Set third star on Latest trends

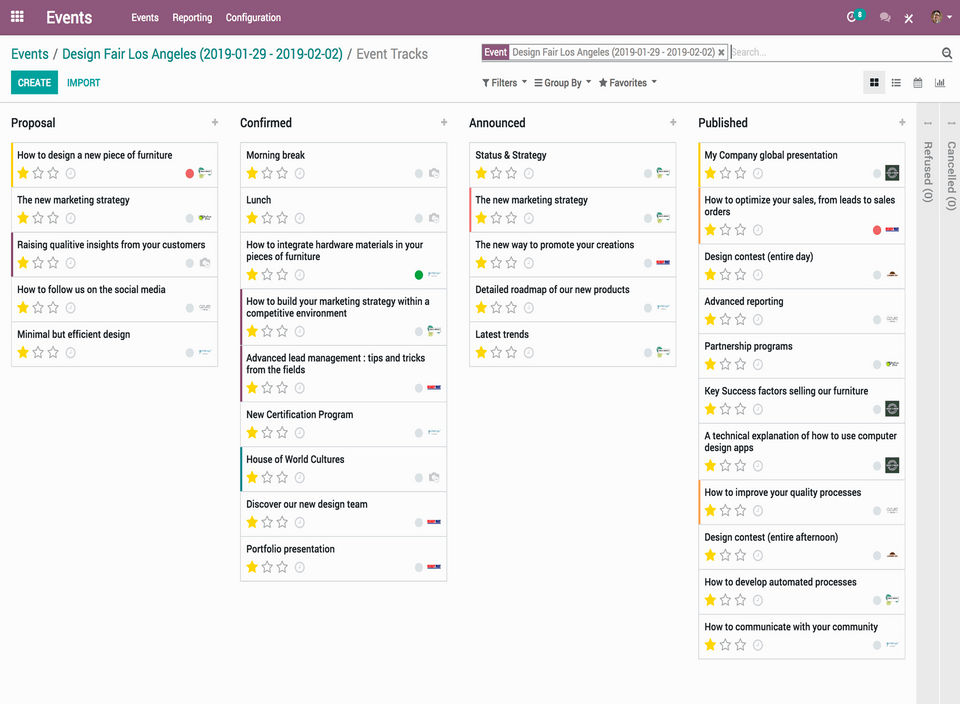[511, 353]
